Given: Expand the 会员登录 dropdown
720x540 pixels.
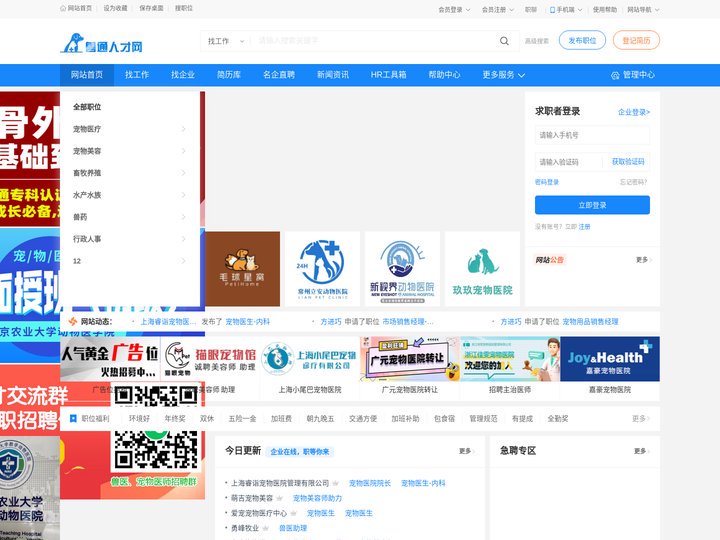Looking at the screenshot, I should [x=454, y=10].
